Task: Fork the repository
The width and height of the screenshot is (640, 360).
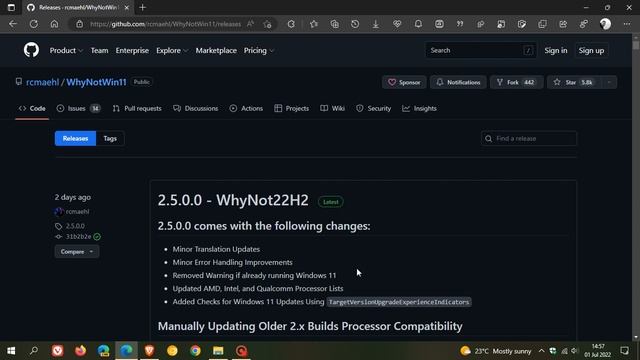Action: [516, 82]
